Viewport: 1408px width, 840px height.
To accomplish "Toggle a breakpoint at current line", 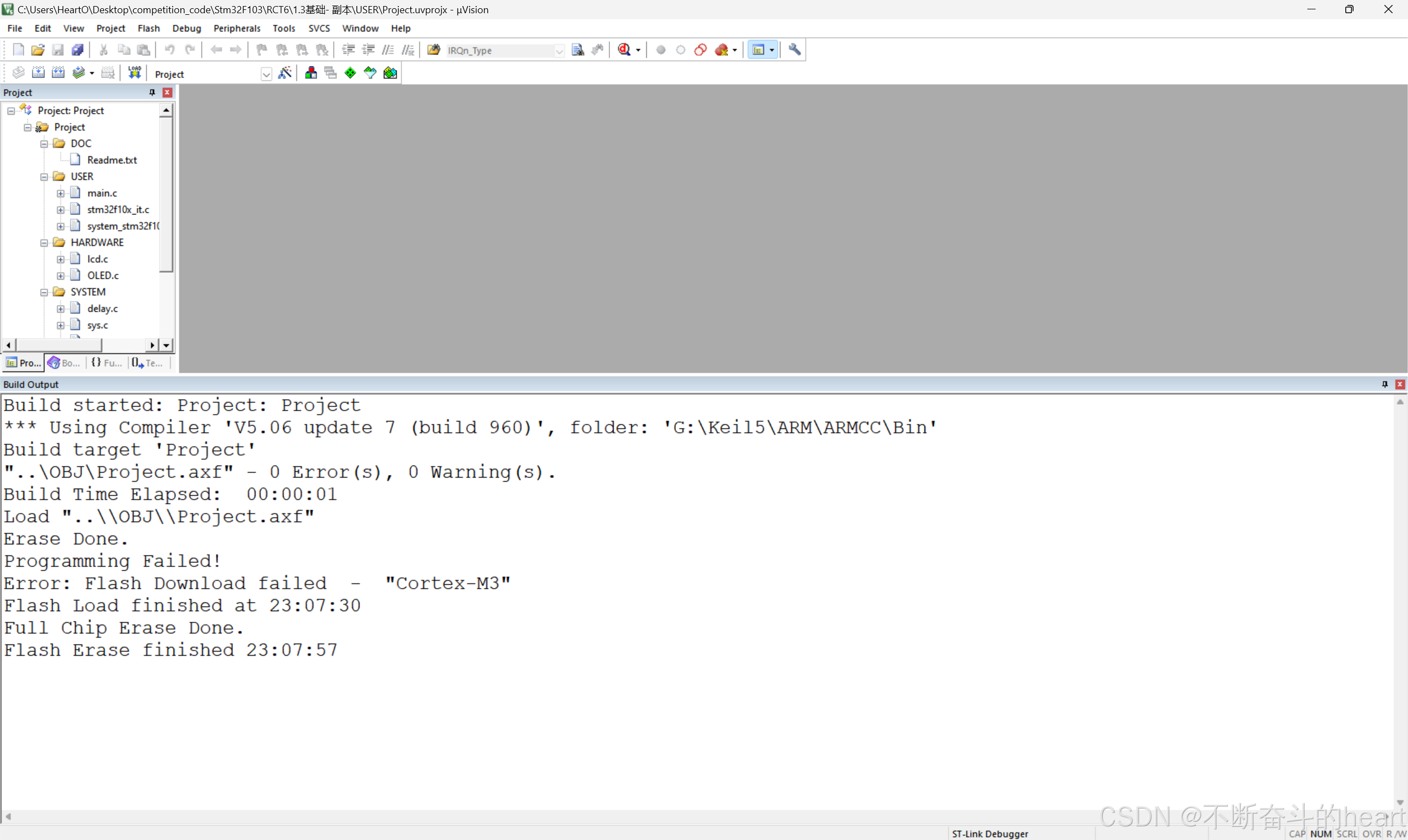I will point(660,50).
